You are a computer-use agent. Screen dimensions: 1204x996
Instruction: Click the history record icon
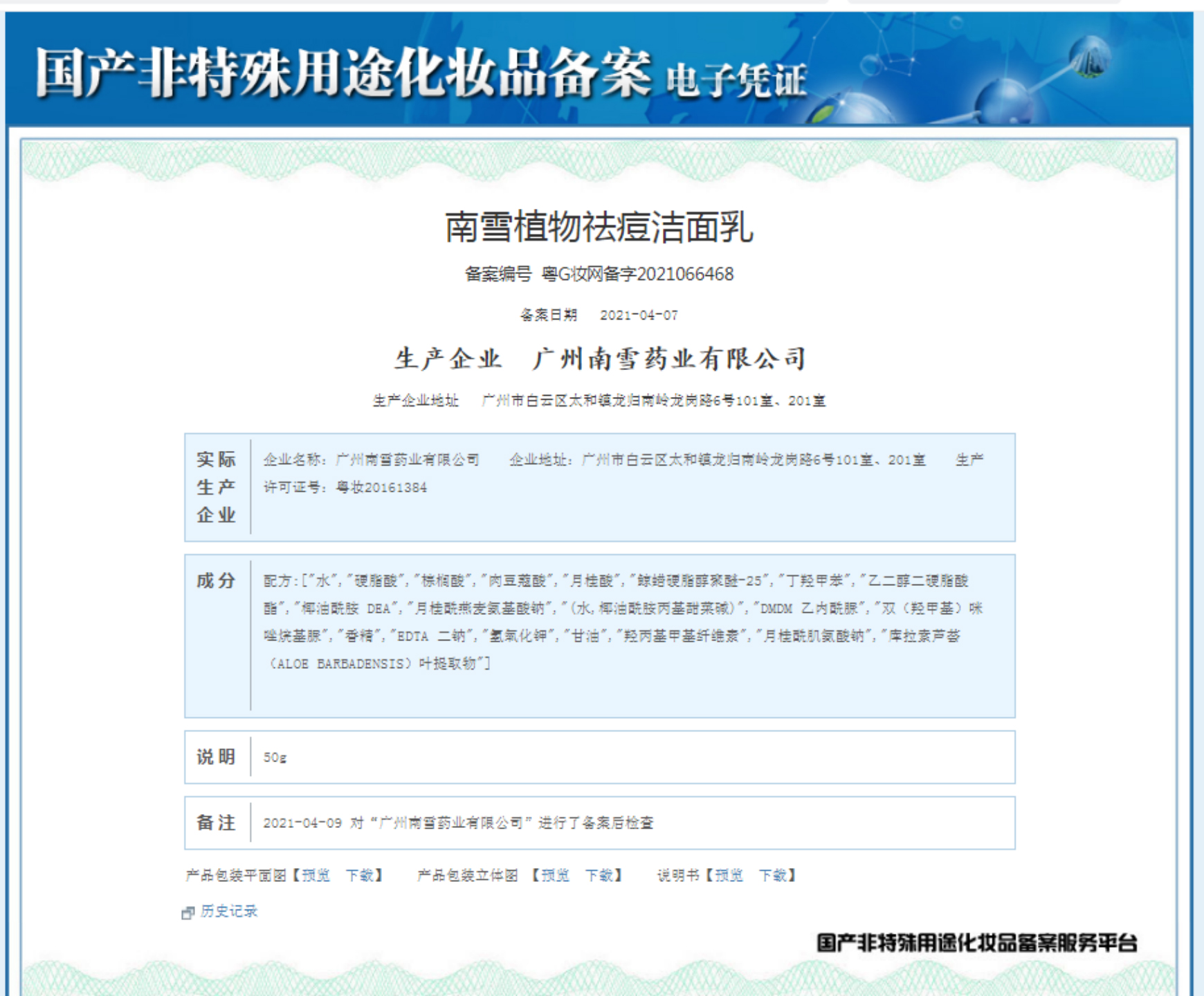click(188, 913)
